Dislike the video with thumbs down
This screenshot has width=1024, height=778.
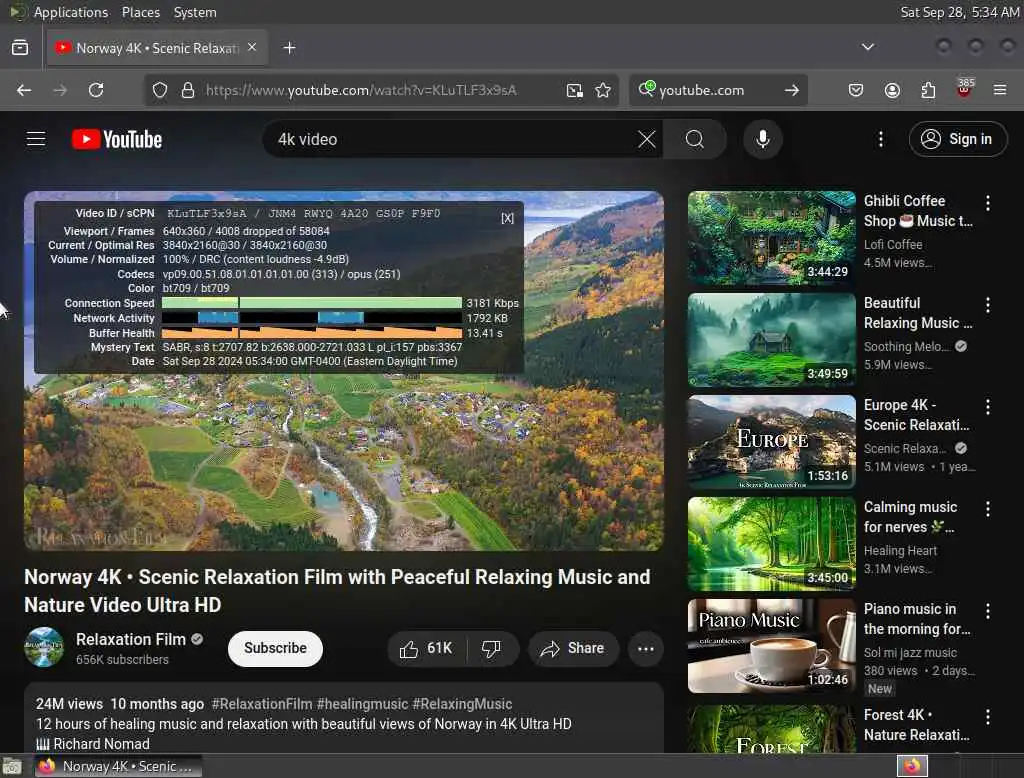(x=492, y=649)
